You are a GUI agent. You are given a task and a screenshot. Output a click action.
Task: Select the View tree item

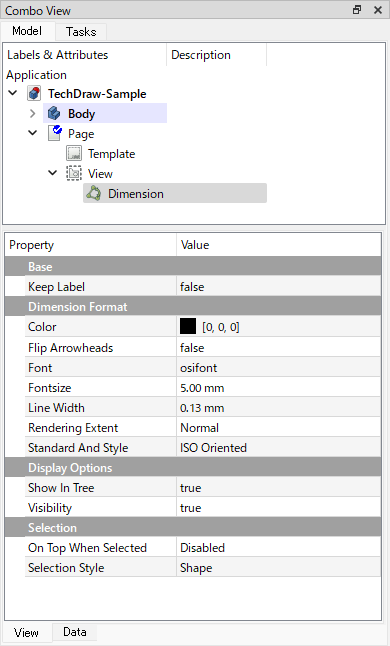click(100, 173)
